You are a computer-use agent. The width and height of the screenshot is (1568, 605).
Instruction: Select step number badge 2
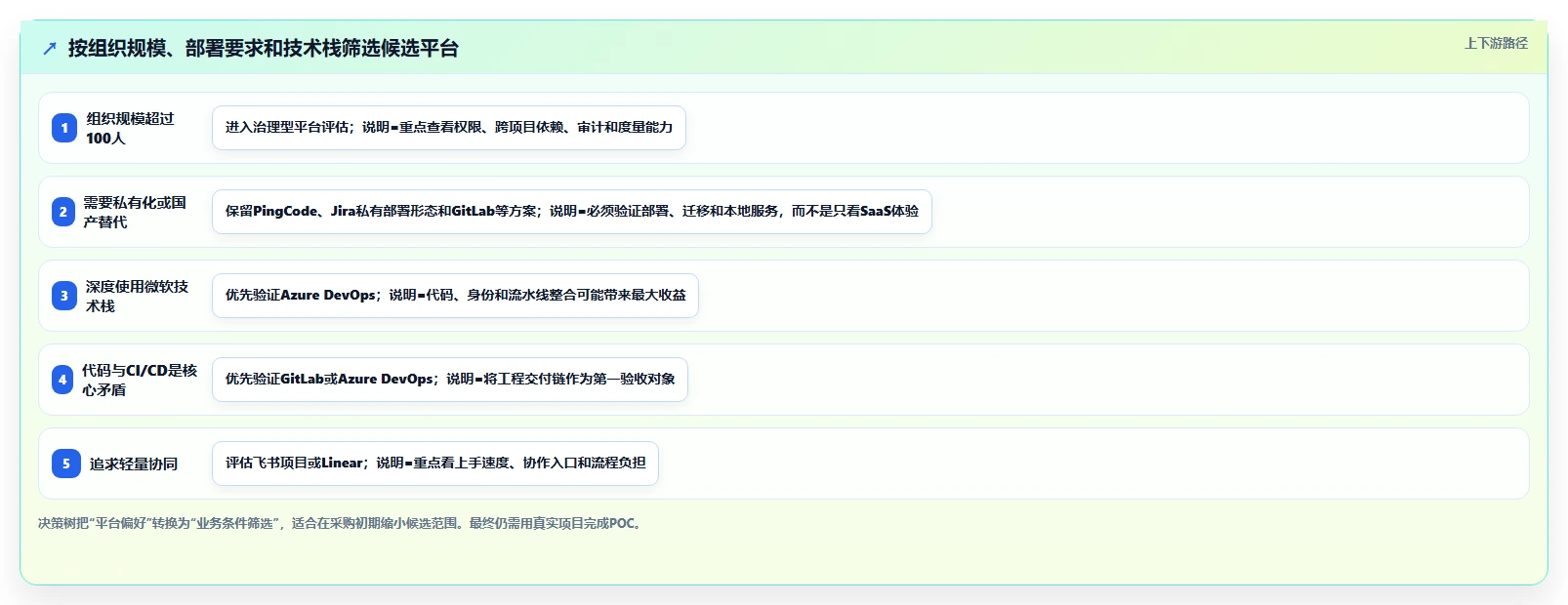coord(63,212)
